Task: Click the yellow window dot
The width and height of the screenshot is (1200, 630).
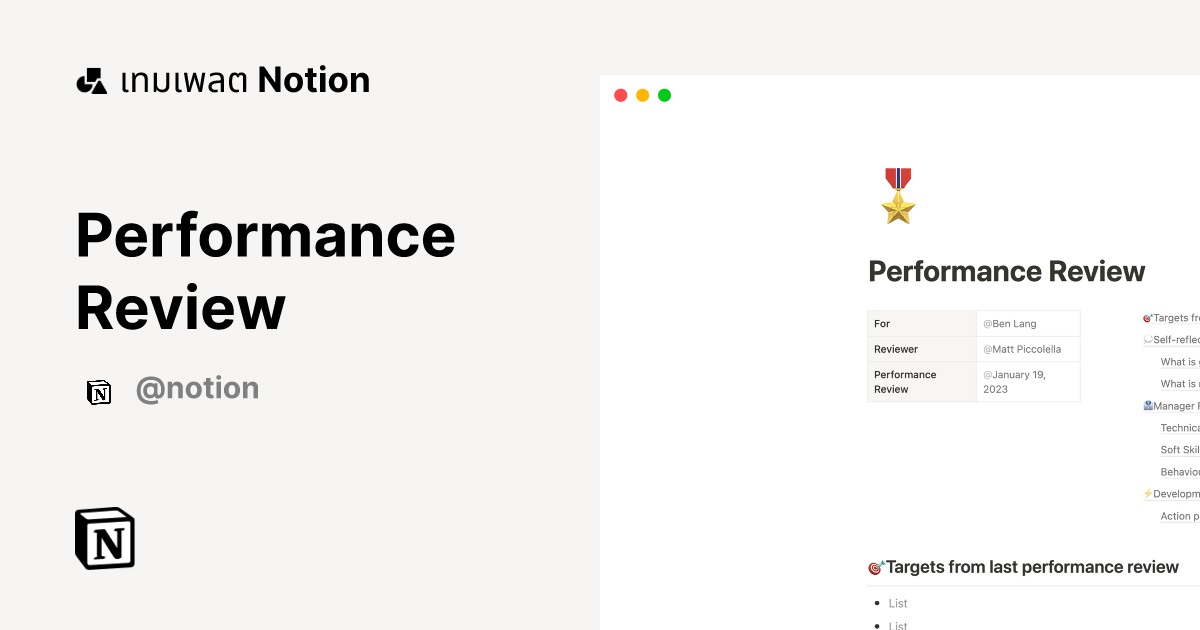Action: tap(642, 94)
